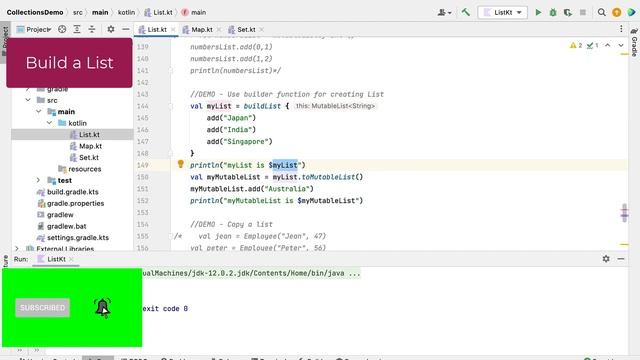Click src in the breadcrumb bar

[78, 12]
